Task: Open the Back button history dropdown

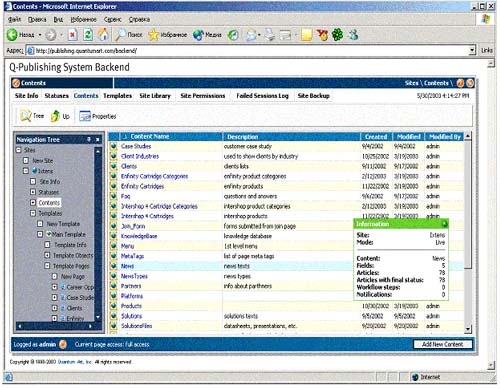Action: [40, 35]
